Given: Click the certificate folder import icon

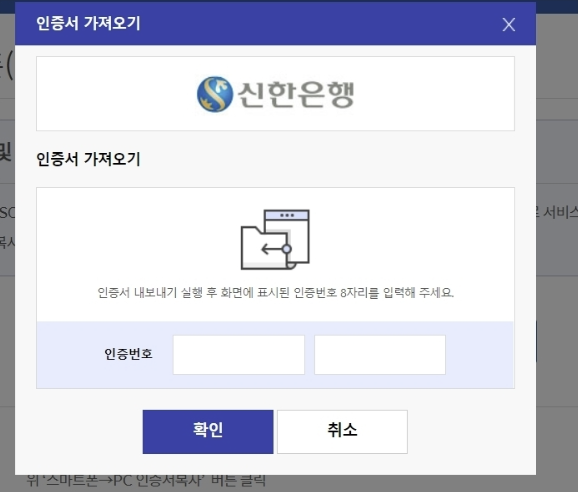Looking at the screenshot, I should click(275, 240).
